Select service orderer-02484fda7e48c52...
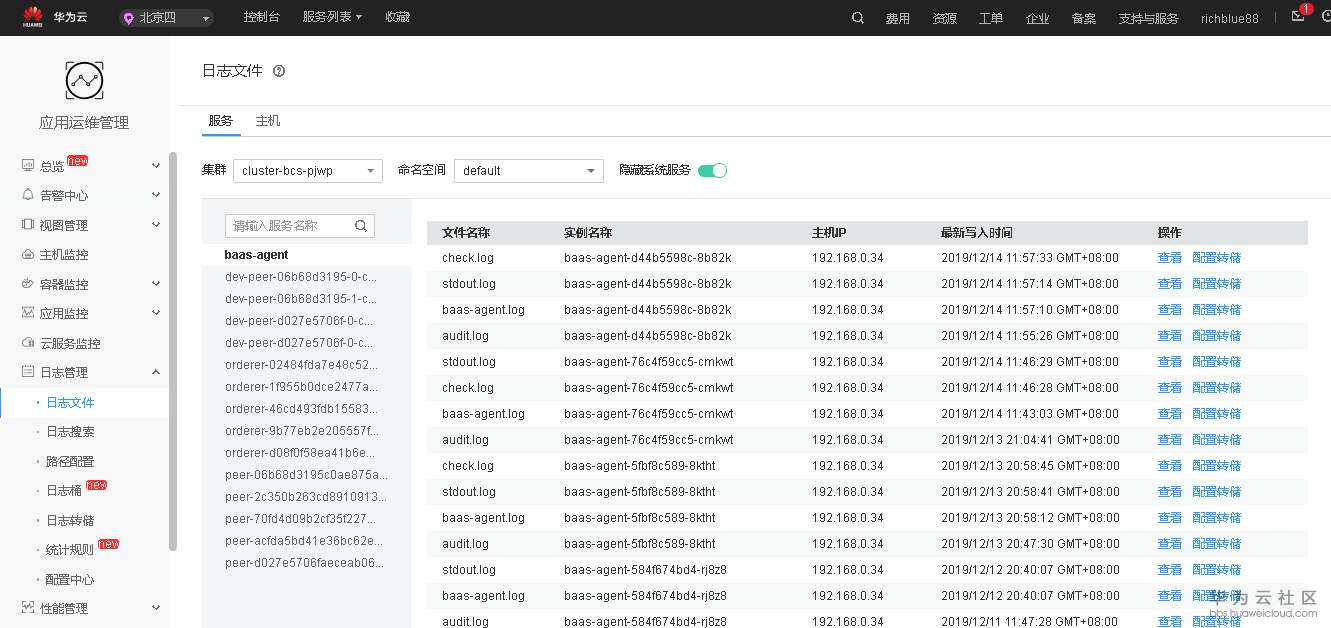Image resolution: width=1331 pixels, height=628 pixels. click(x=302, y=365)
